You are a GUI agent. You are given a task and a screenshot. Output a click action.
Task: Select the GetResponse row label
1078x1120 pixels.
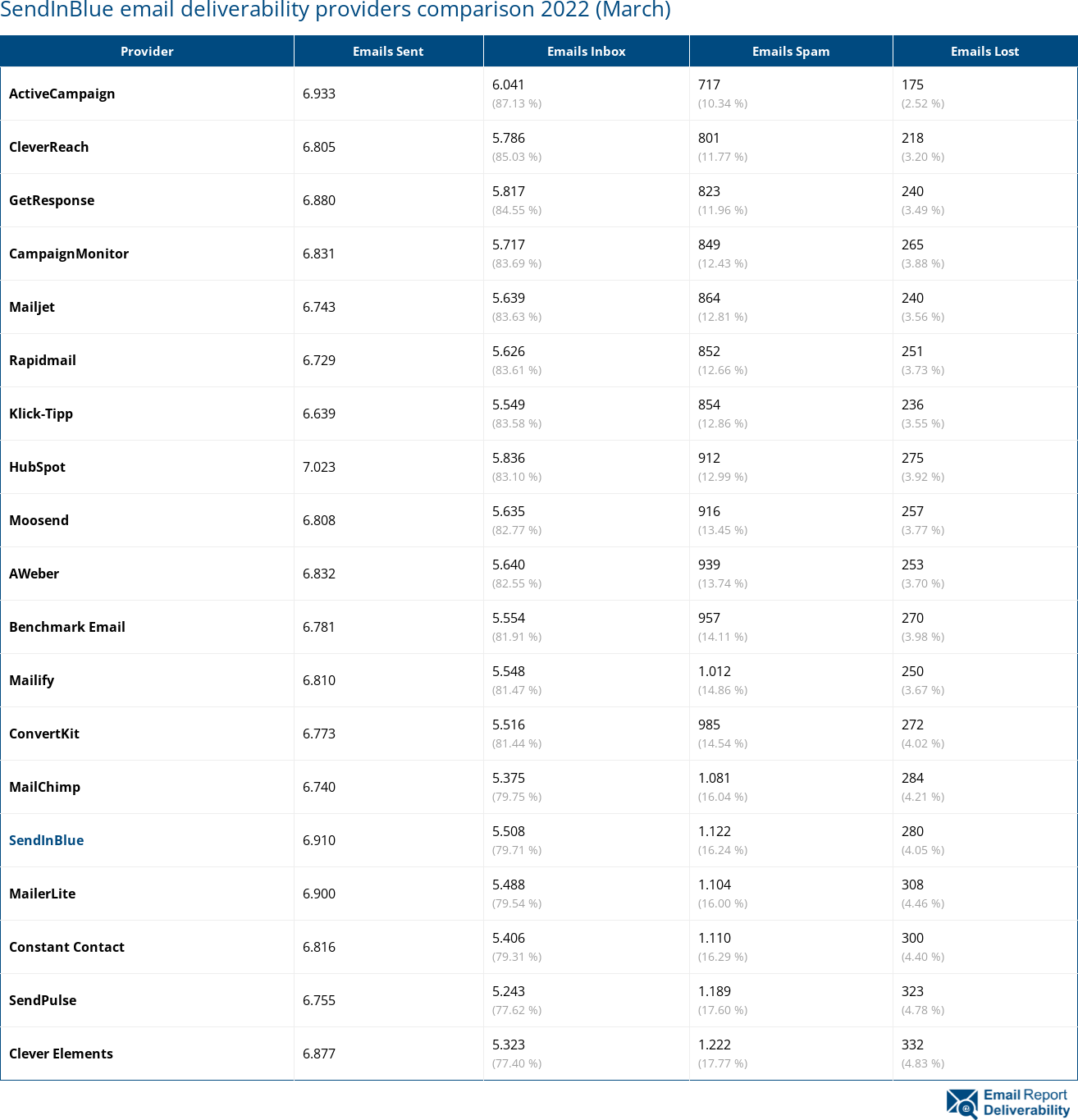(x=52, y=200)
